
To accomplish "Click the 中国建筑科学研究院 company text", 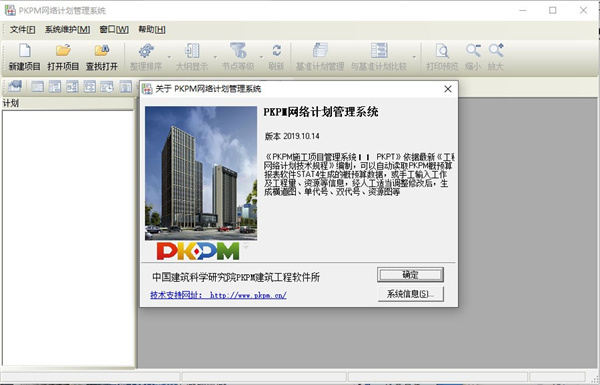I will 236,277.
